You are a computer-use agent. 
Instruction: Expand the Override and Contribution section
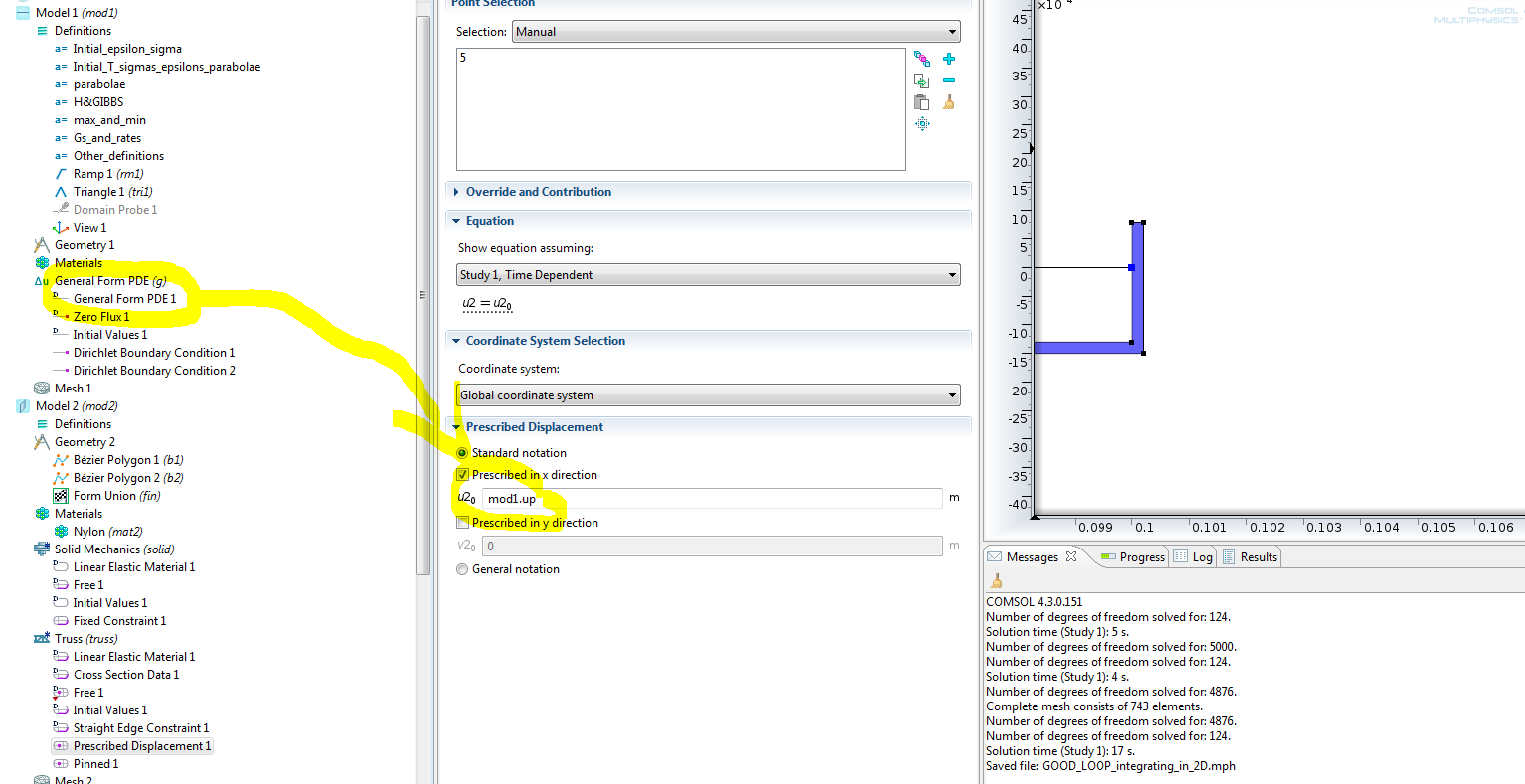pos(538,192)
